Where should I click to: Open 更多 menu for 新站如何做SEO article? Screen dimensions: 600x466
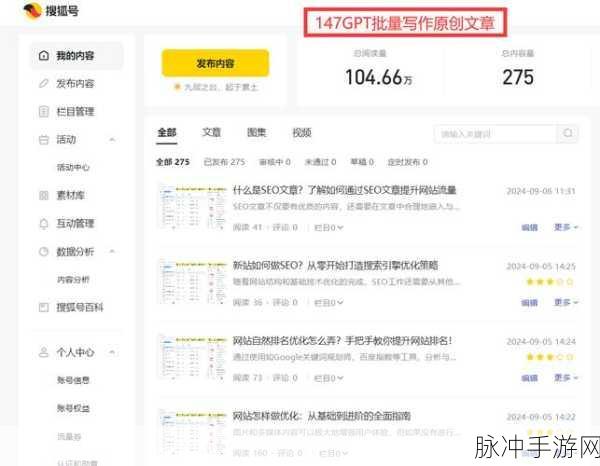coord(566,302)
